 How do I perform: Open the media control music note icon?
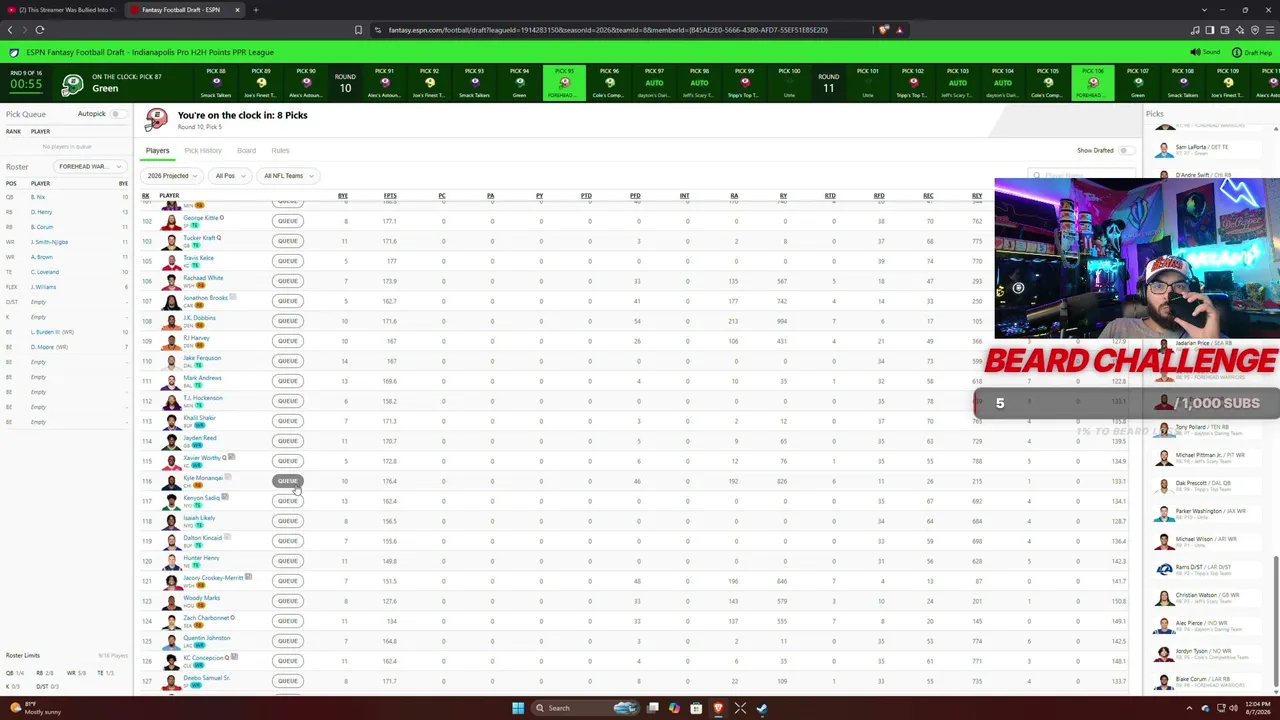coord(1195,30)
